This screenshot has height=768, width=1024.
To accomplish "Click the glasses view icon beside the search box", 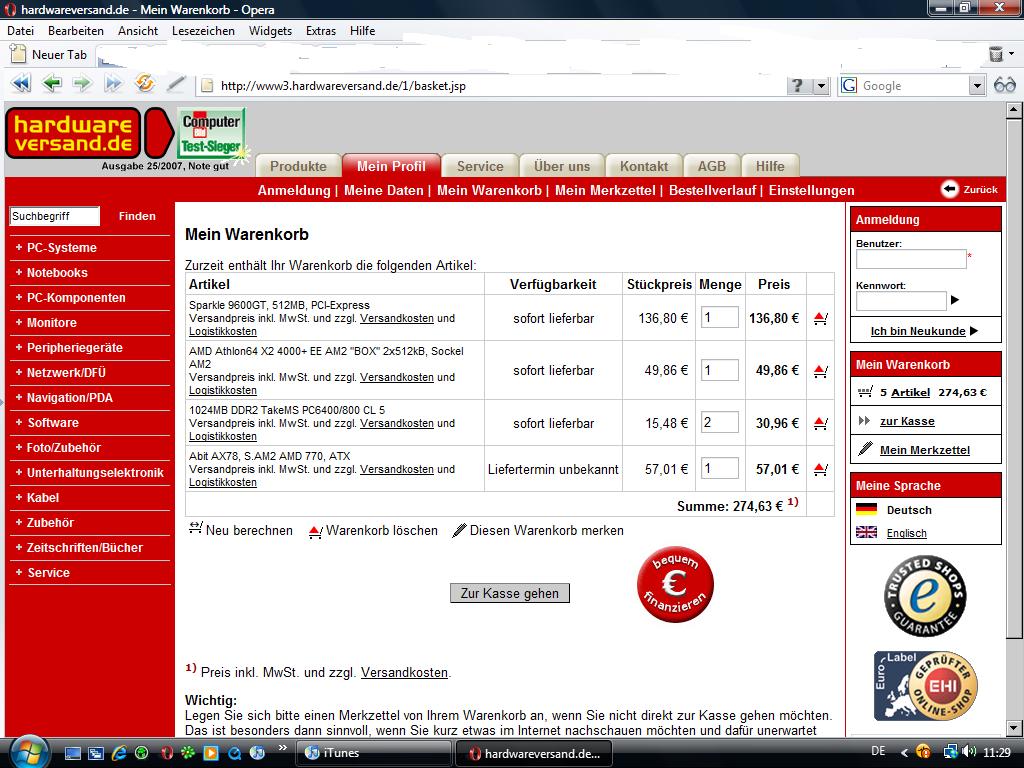I will [1005, 85].
